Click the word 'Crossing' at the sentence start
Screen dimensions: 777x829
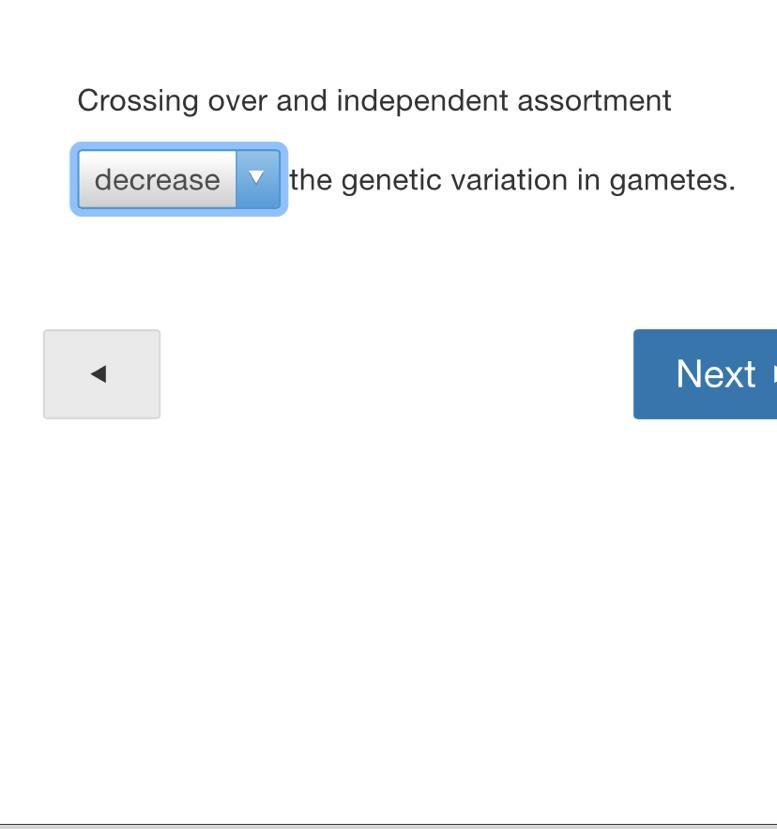pyautogui.click(x=138, y=101)
